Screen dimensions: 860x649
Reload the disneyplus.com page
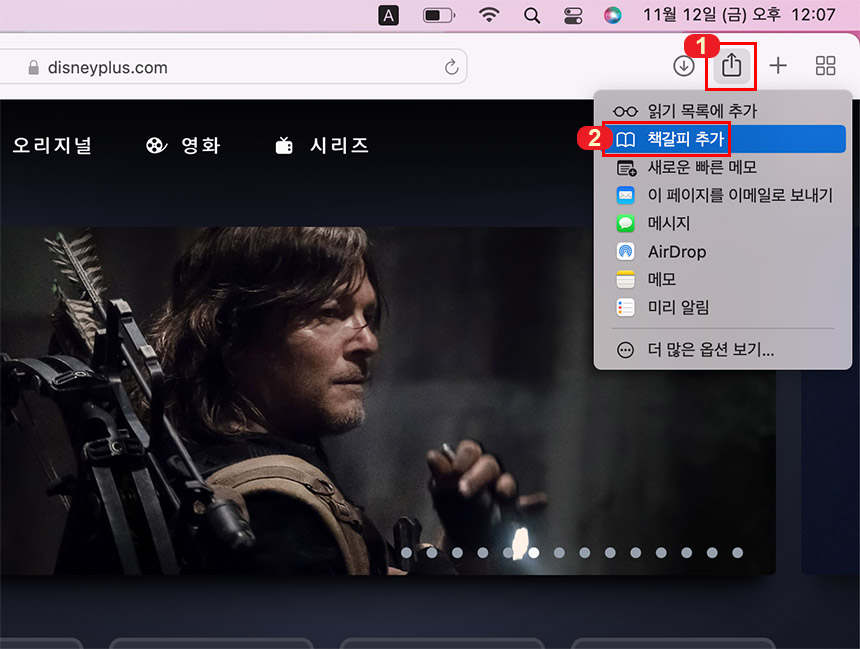[x=451, y=67]
